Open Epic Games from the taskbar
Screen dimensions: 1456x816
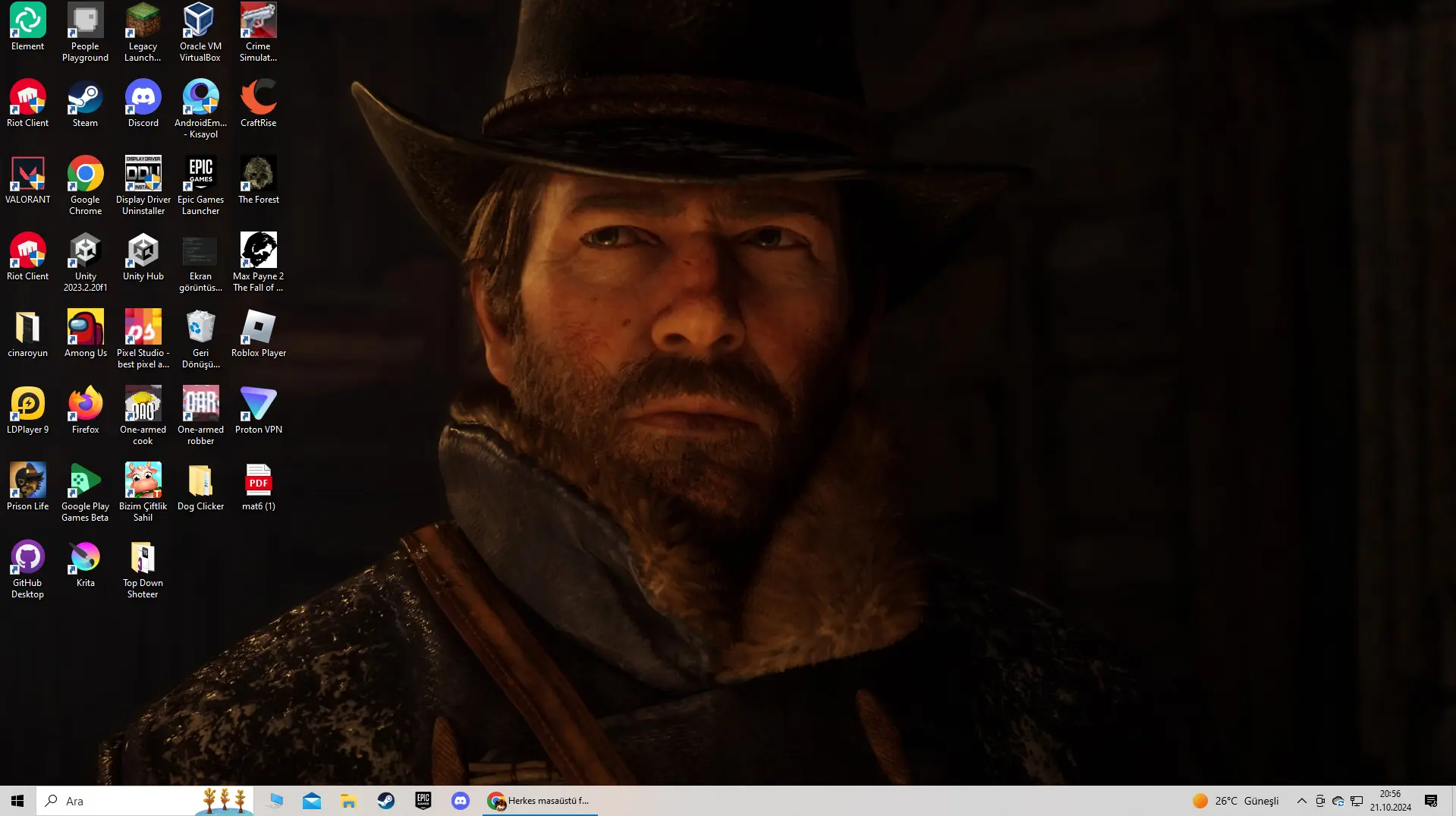[x=423, y=801]
